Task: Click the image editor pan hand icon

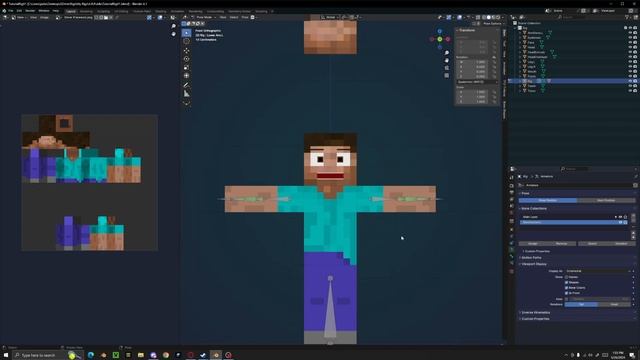Action: [x=173, y=34]
